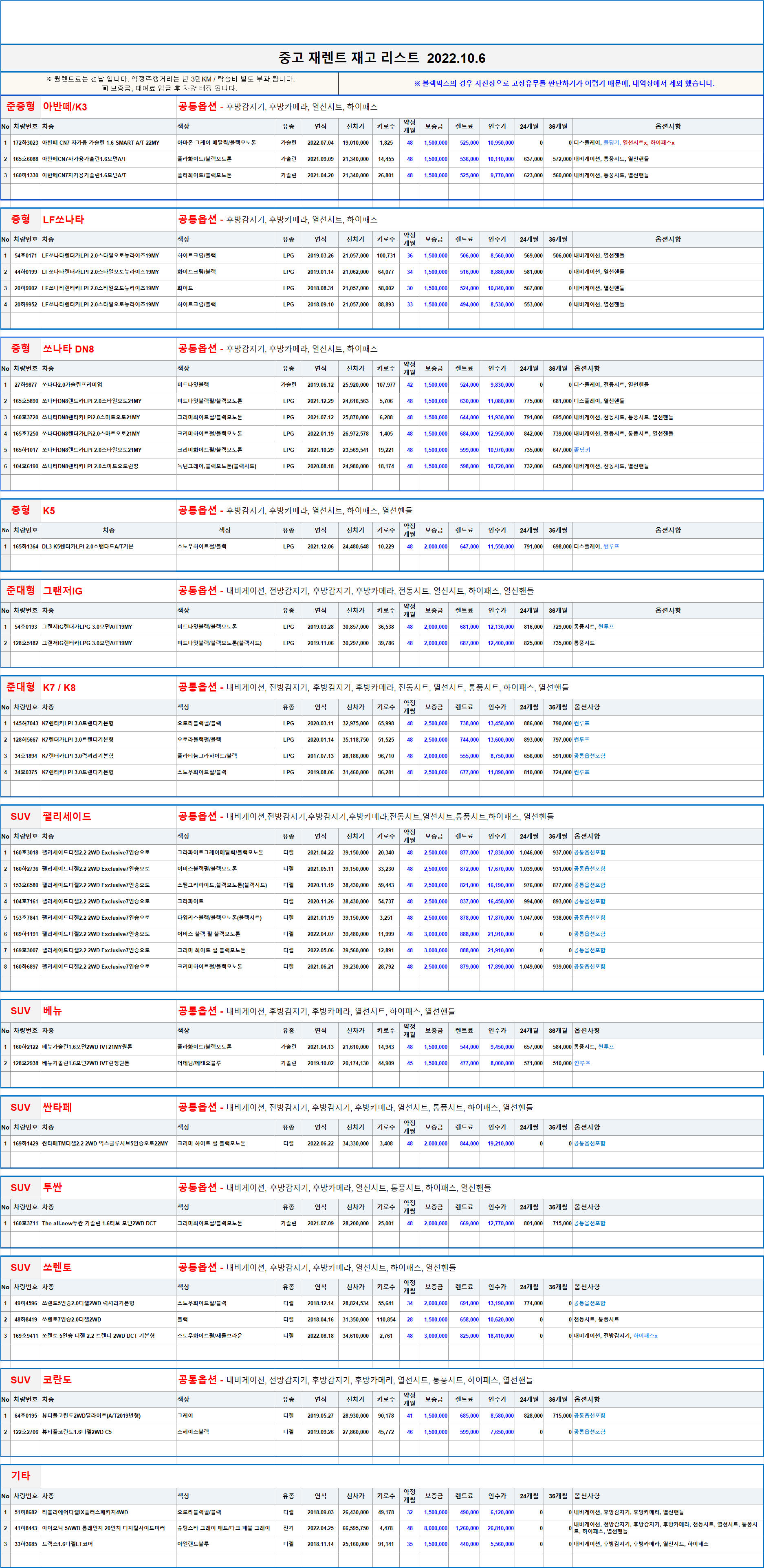Select the '코란도' section heading
The height and width of the screenshot is (1568, 764).
[57, 1379]
